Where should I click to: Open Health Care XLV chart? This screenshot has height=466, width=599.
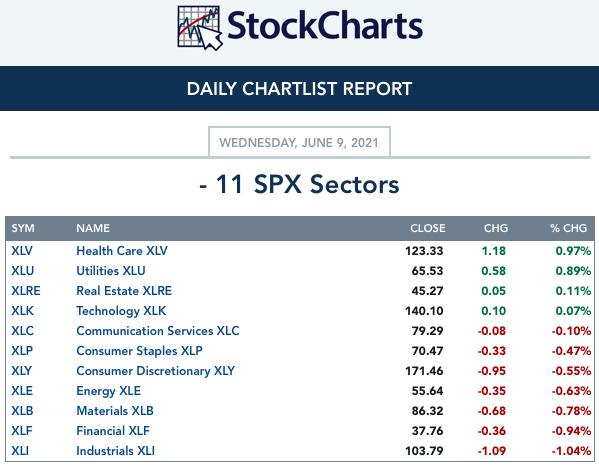pyautogui.click(x=122, y=251)
